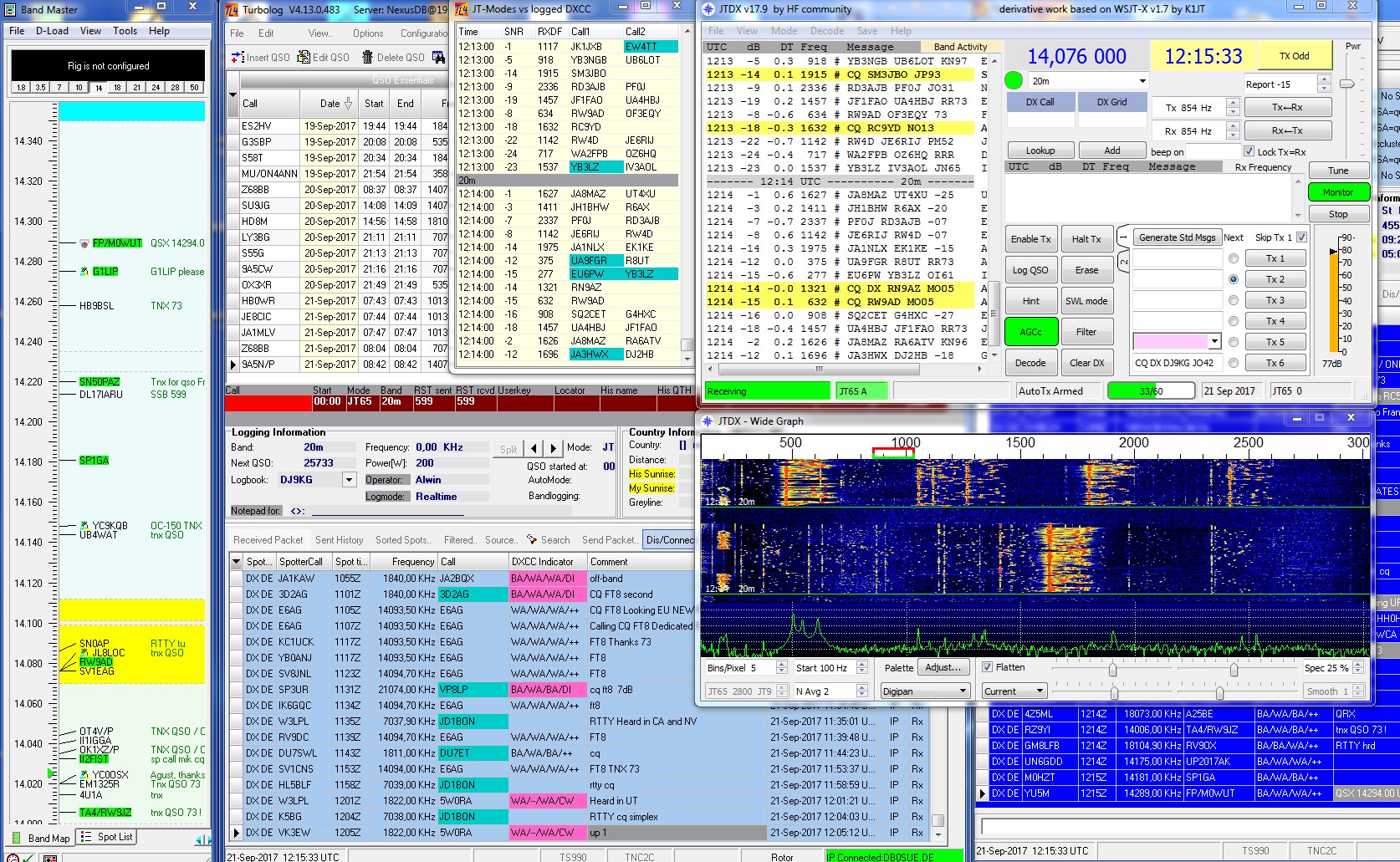
Task: Click the Tune button in JTDX
Action: [1337, 171]
